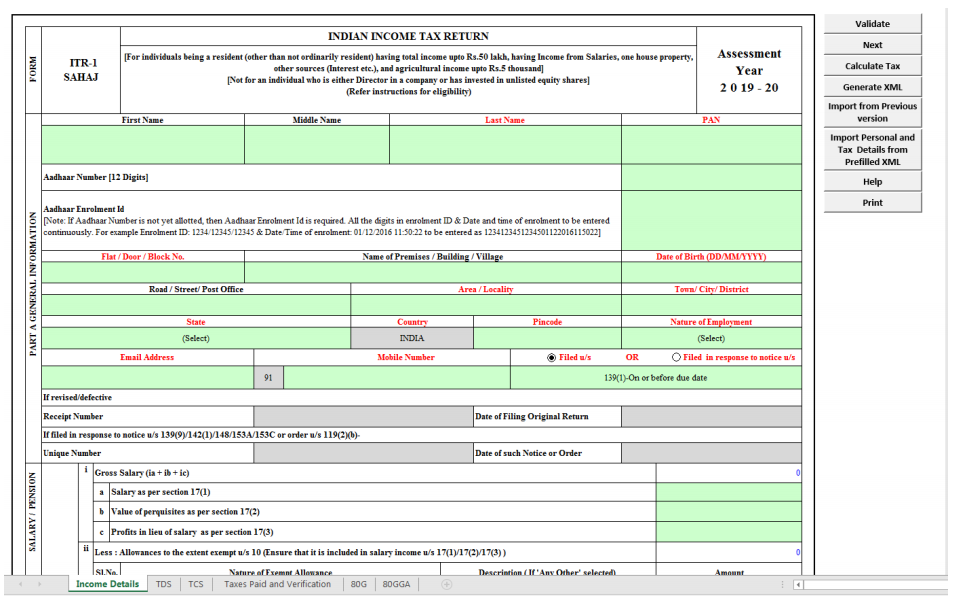Click the Print button
This screenshot has width=977, height=615.
coord(872,203)
